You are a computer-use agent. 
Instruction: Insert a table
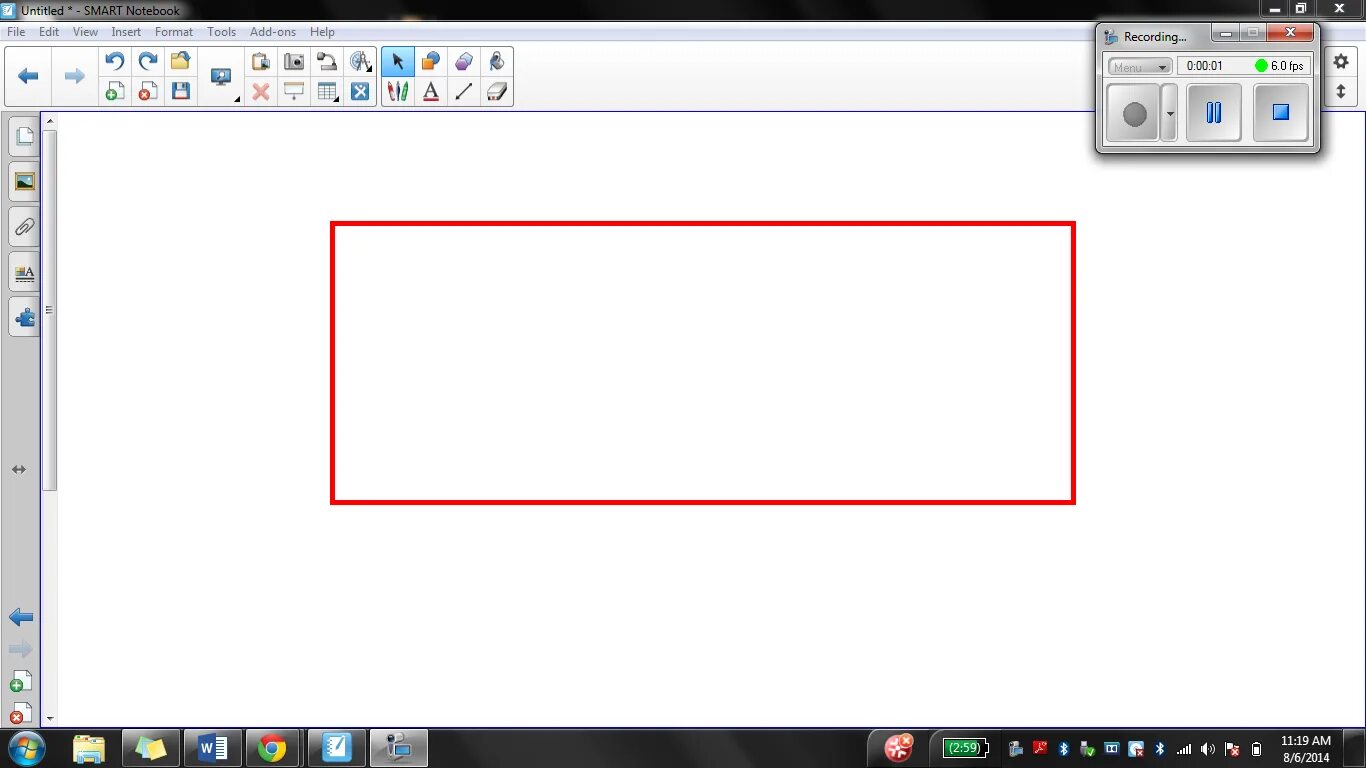[327, 92]
